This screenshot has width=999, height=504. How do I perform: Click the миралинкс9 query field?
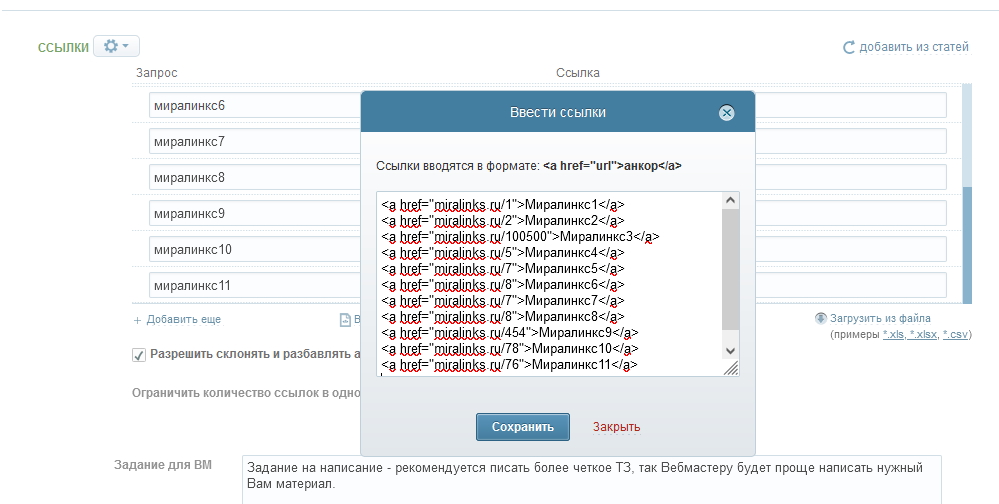pos(255,213)
